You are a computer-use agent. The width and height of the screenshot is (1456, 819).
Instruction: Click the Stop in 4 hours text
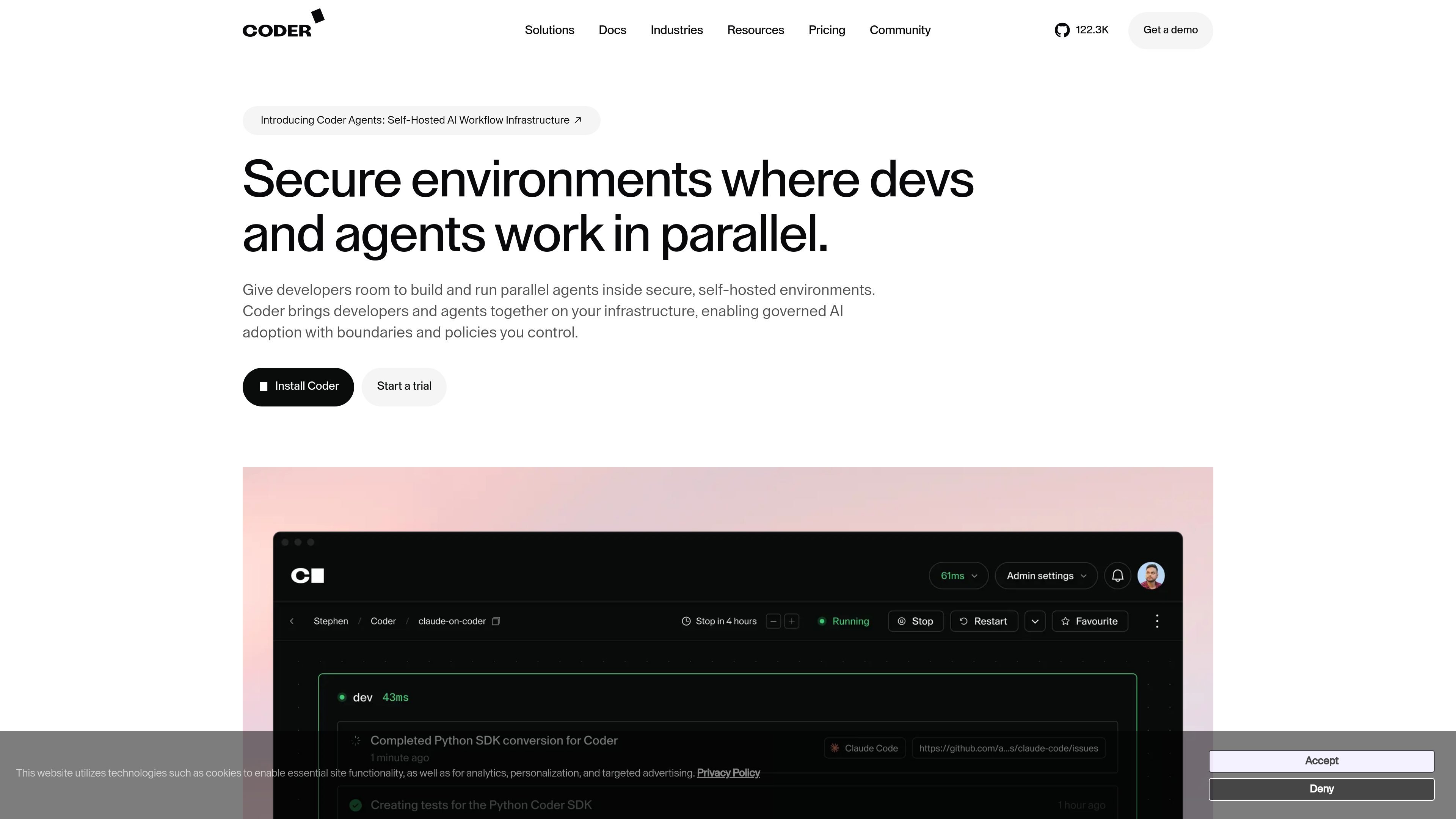tap(726, 621)
